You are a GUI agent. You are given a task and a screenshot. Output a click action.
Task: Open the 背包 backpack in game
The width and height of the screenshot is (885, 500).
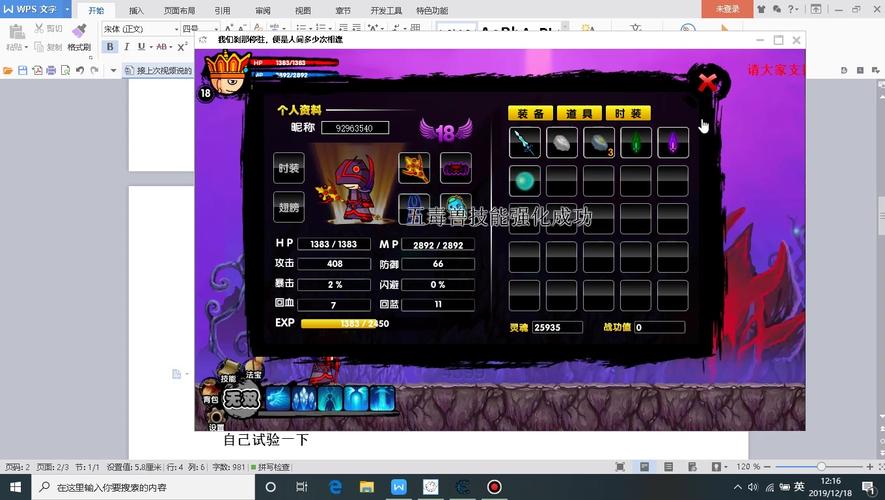coord(210,393)
